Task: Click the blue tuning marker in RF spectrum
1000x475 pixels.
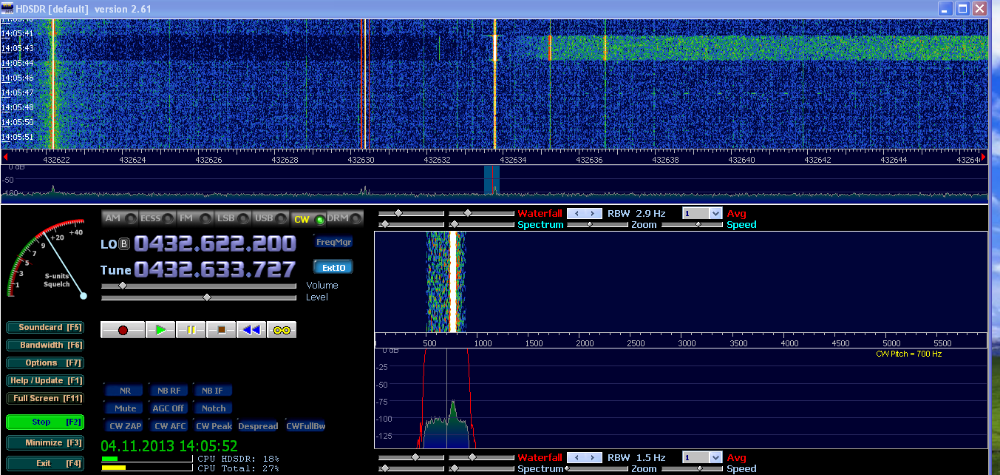Action: tap(492, 179)
